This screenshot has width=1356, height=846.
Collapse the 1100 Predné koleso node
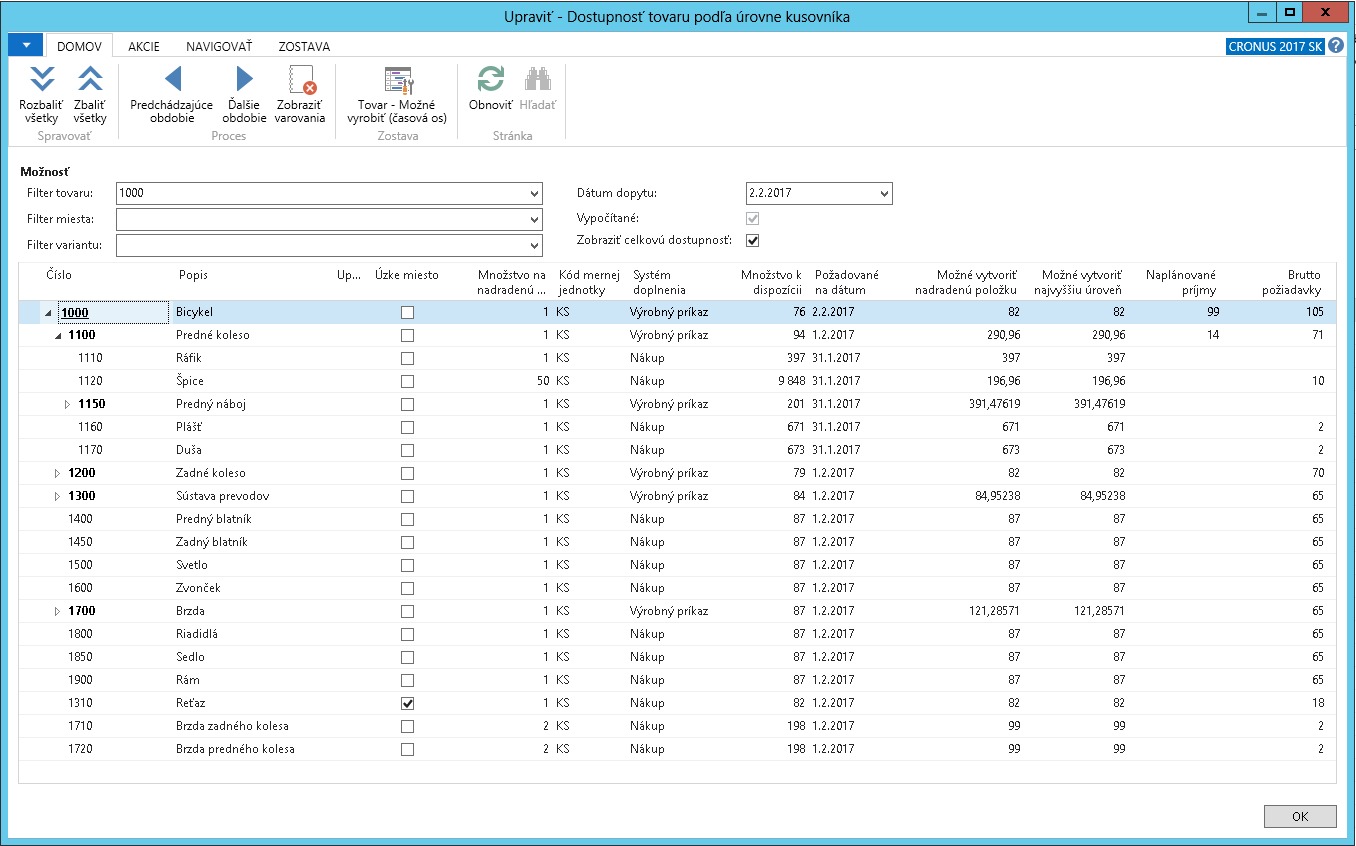pos(57,336)
